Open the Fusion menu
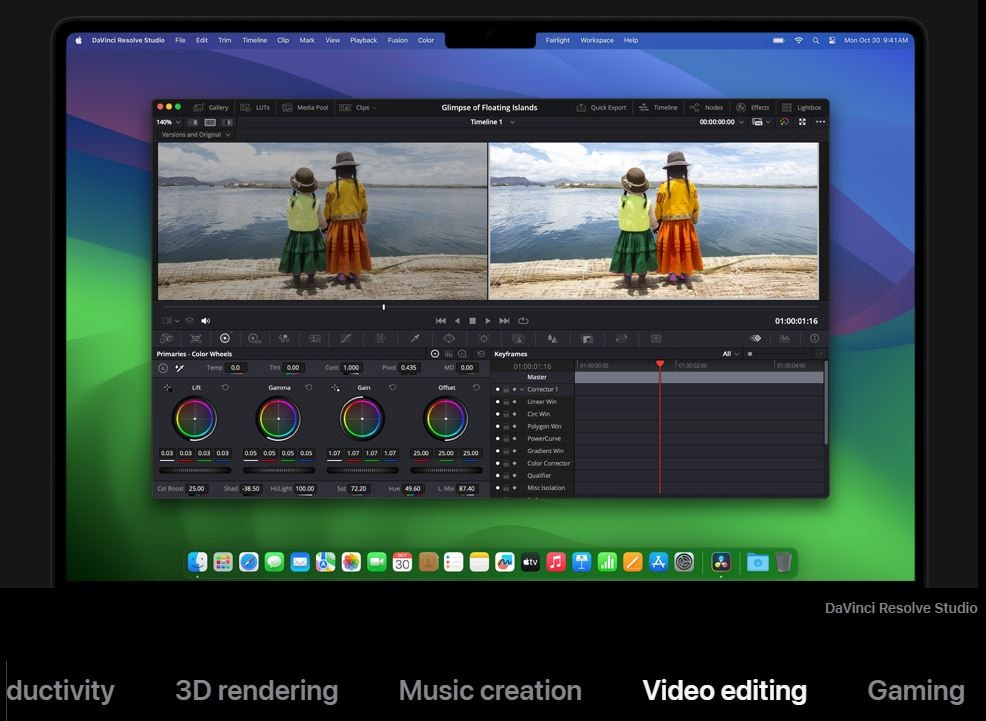Image resolution: width=986 pixels, height=721 pixels. [x=397, y=40]
